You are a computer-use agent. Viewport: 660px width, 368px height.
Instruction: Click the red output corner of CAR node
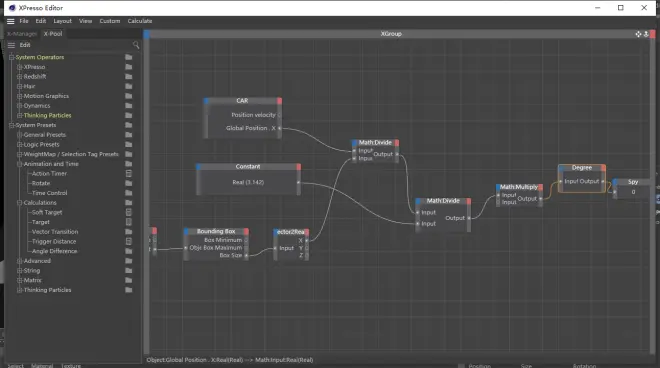(x=279, y=101)
